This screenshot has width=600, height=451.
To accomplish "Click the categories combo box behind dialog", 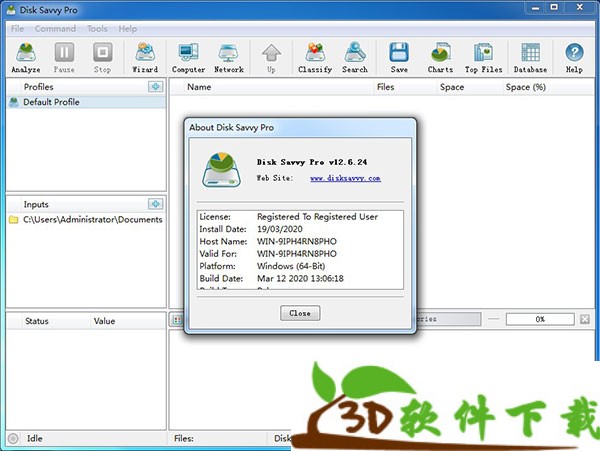I will pyautogui.click(x=448, y=319).
